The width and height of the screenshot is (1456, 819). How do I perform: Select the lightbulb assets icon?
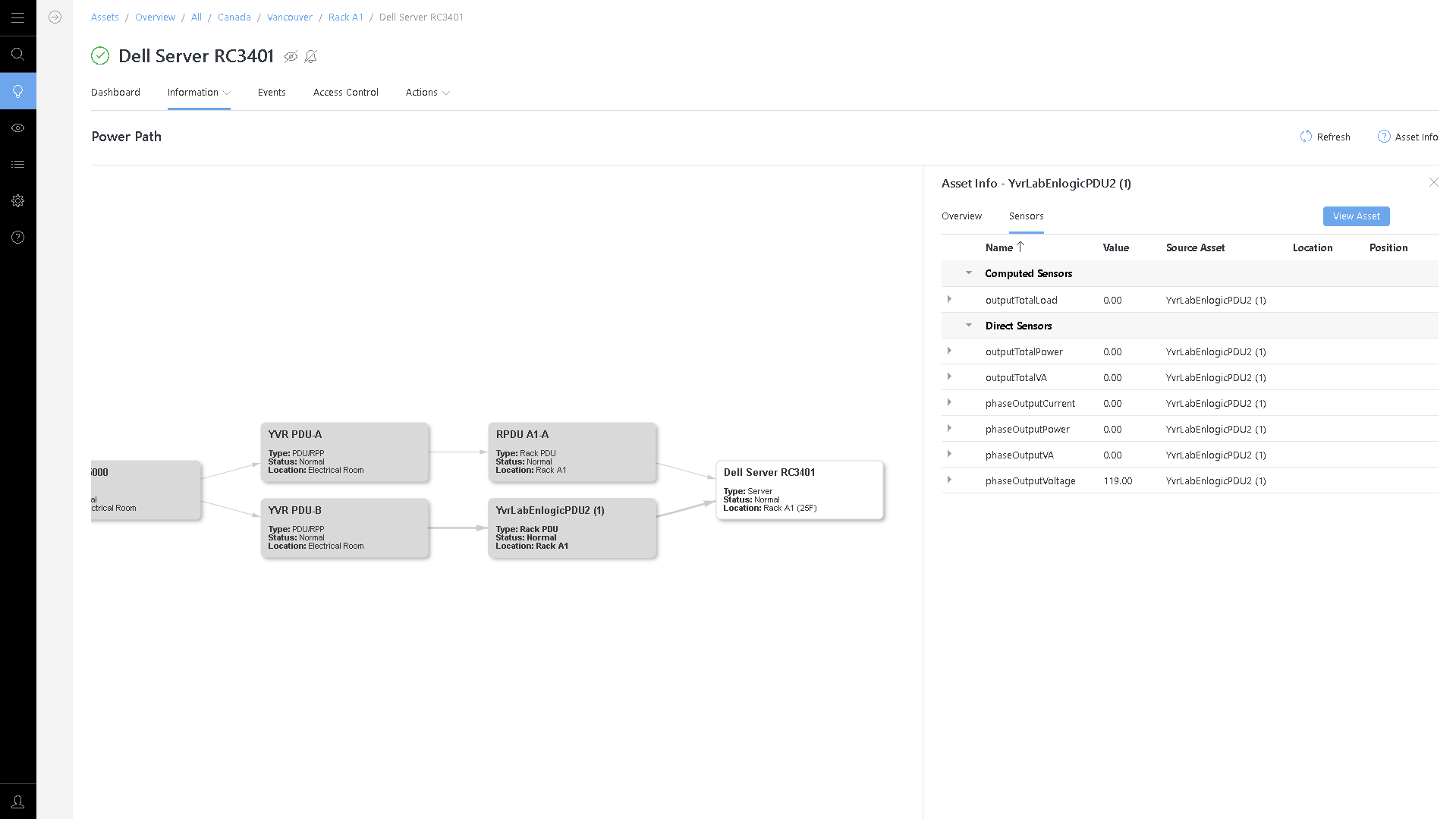click(17, 91)
